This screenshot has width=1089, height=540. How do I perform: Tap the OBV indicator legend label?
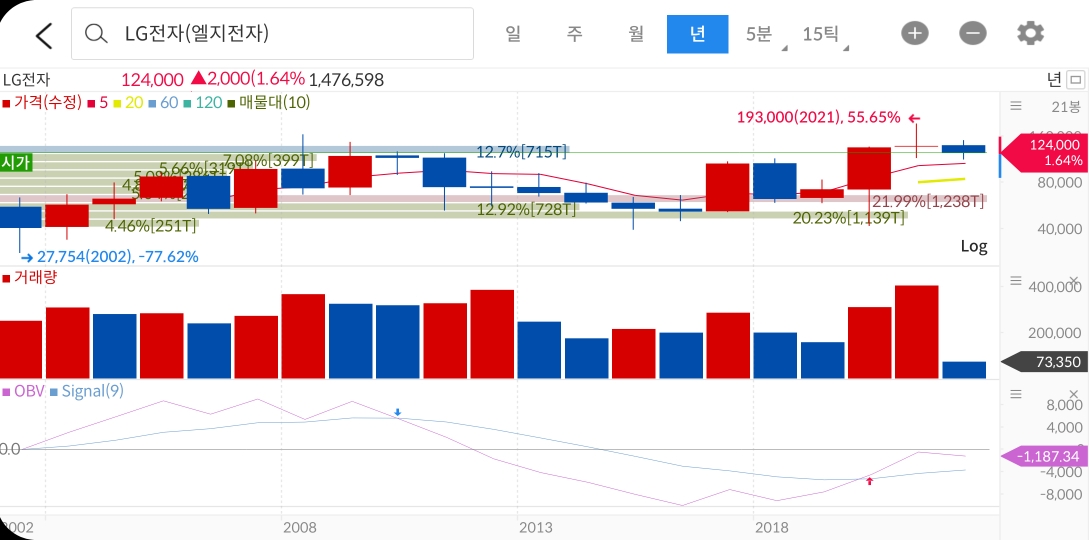point(24,391)
